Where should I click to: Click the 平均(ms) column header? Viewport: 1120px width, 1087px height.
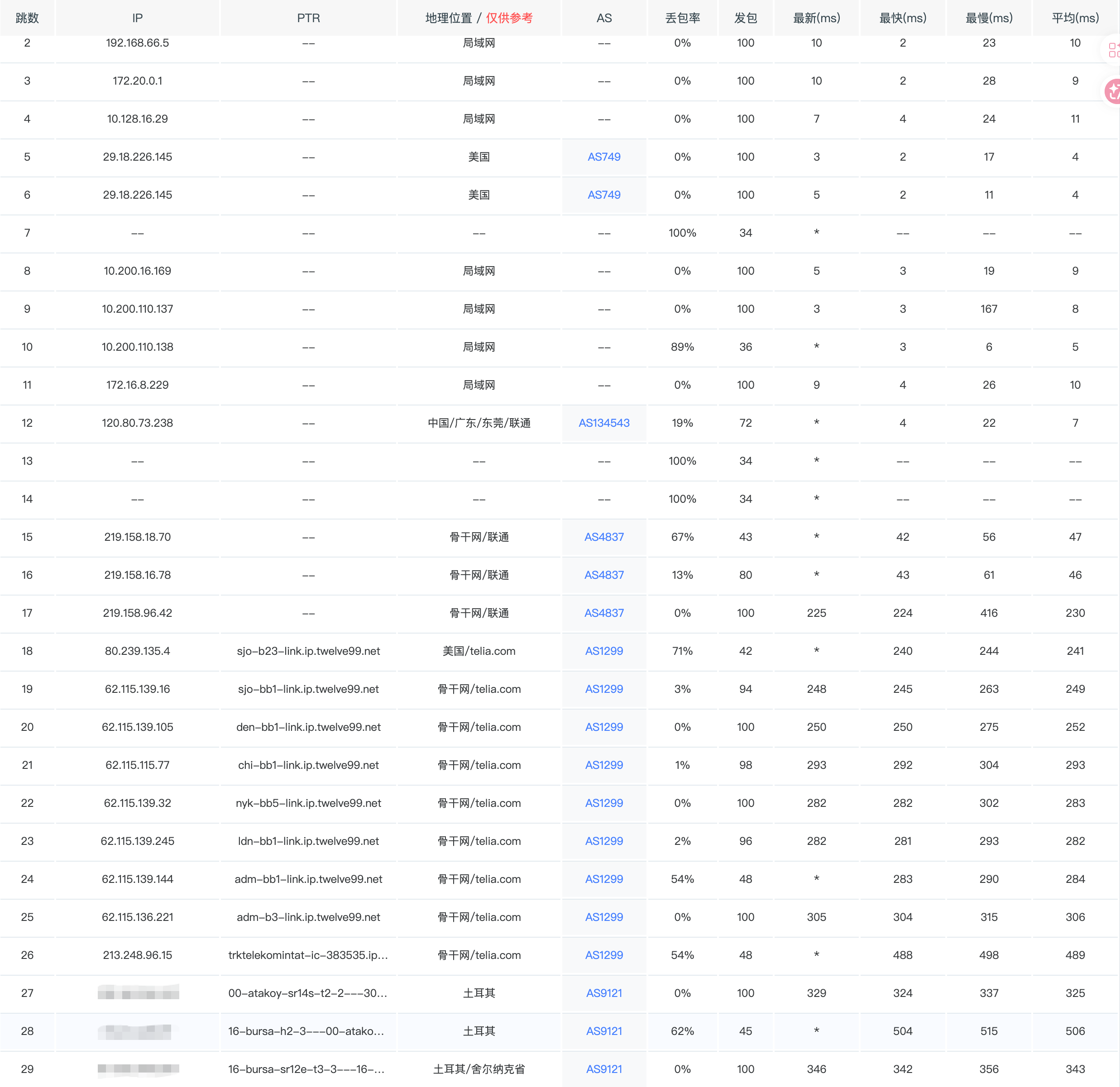[x=1074, y=18]
